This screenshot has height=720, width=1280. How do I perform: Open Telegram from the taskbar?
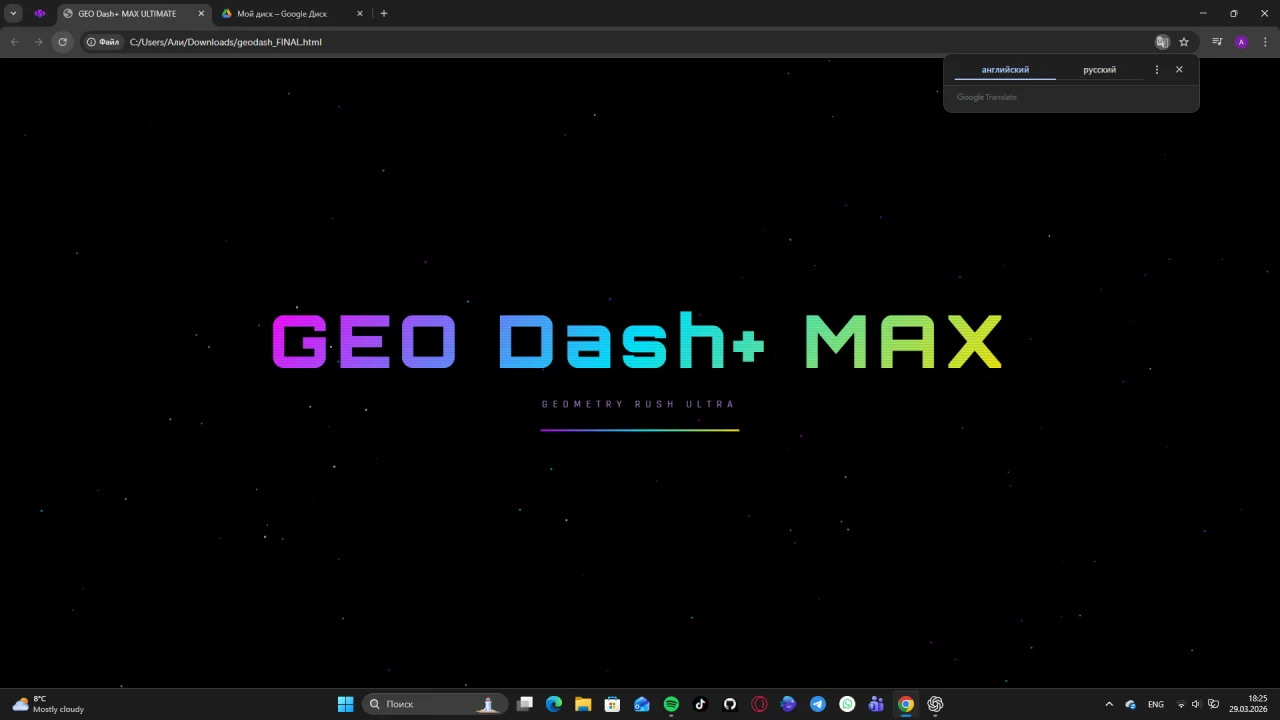coord(818,704)
